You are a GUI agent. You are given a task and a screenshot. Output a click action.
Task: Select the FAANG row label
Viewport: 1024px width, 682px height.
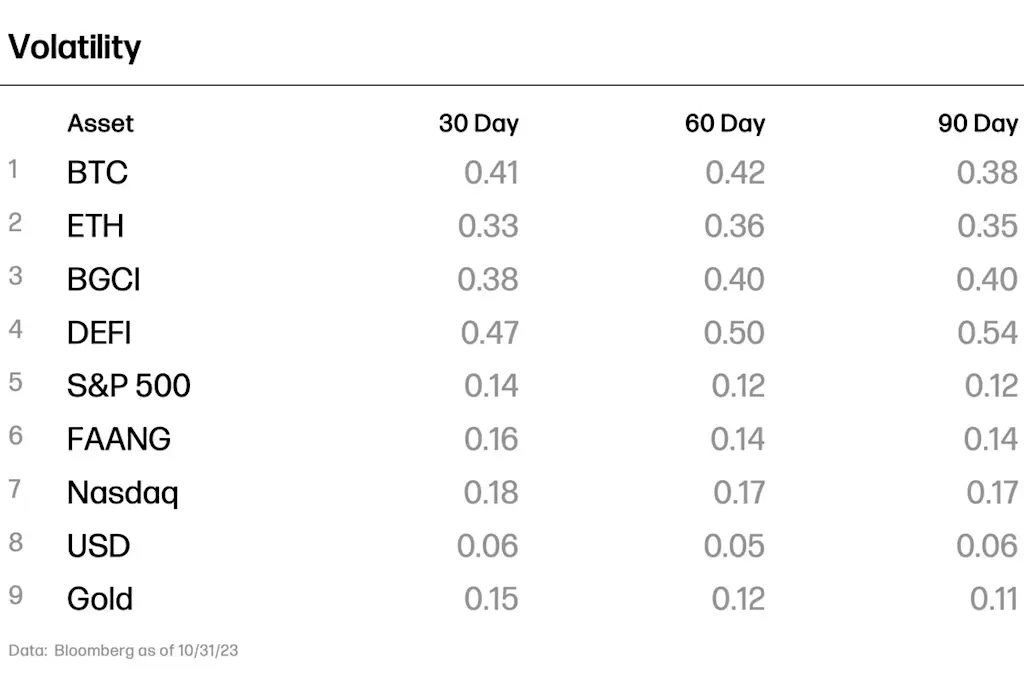pos(119,439)
